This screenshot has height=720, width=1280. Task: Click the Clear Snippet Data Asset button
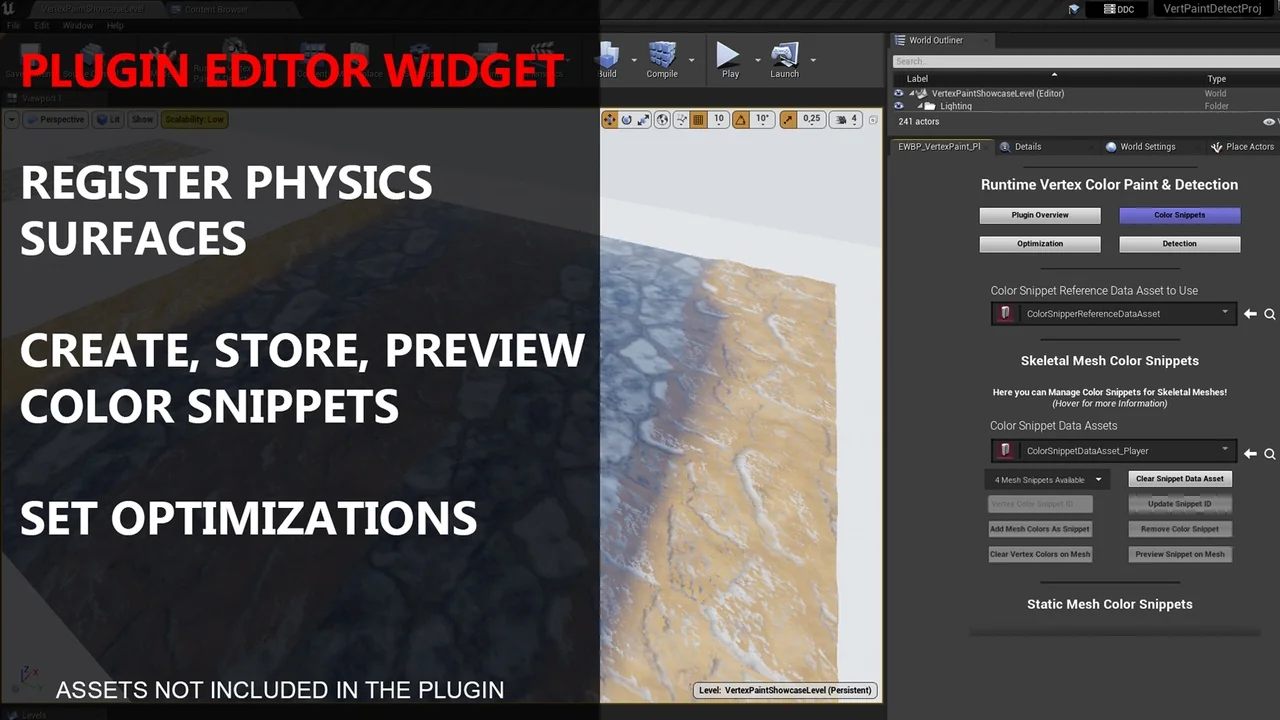click(x=1179, y=478)
